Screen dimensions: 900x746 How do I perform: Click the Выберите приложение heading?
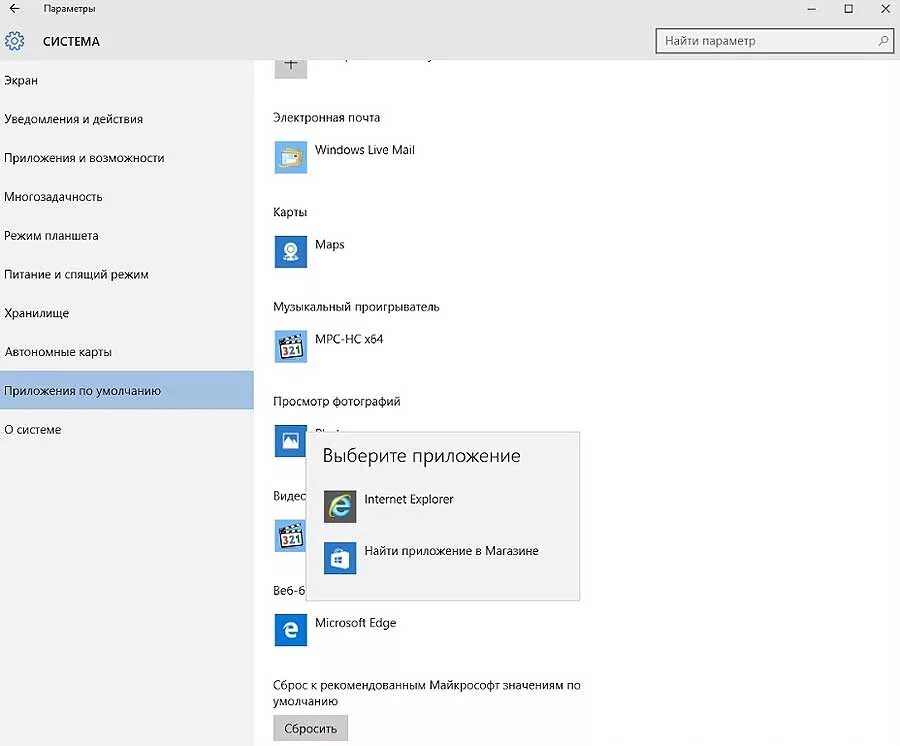coord(421,456)
